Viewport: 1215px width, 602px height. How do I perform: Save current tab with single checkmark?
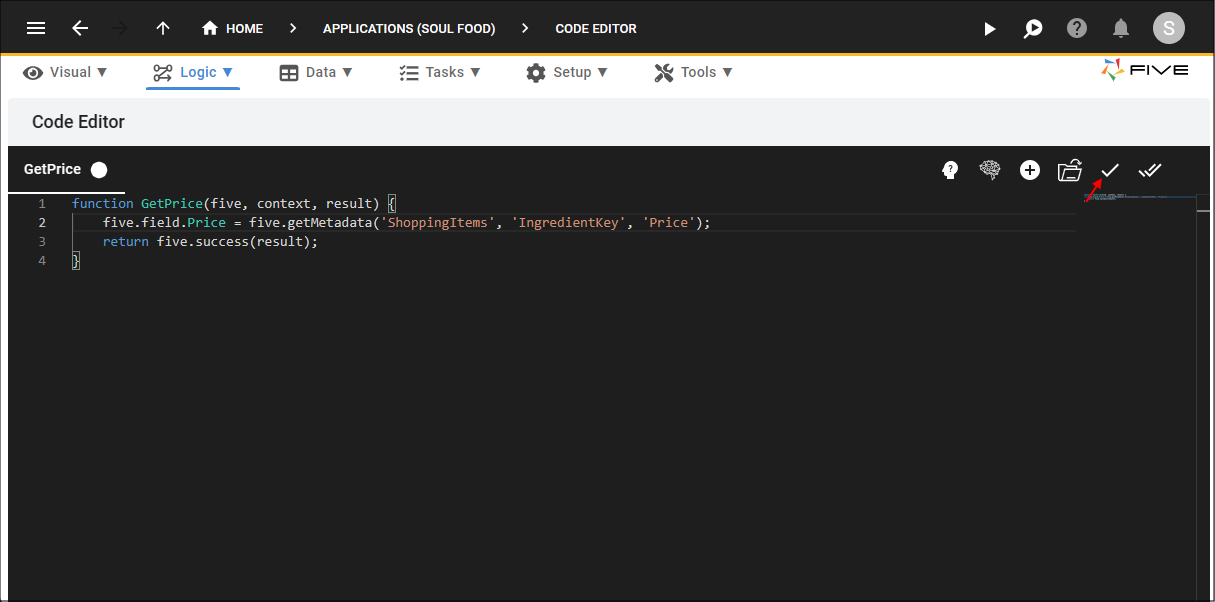[1110, 170]
